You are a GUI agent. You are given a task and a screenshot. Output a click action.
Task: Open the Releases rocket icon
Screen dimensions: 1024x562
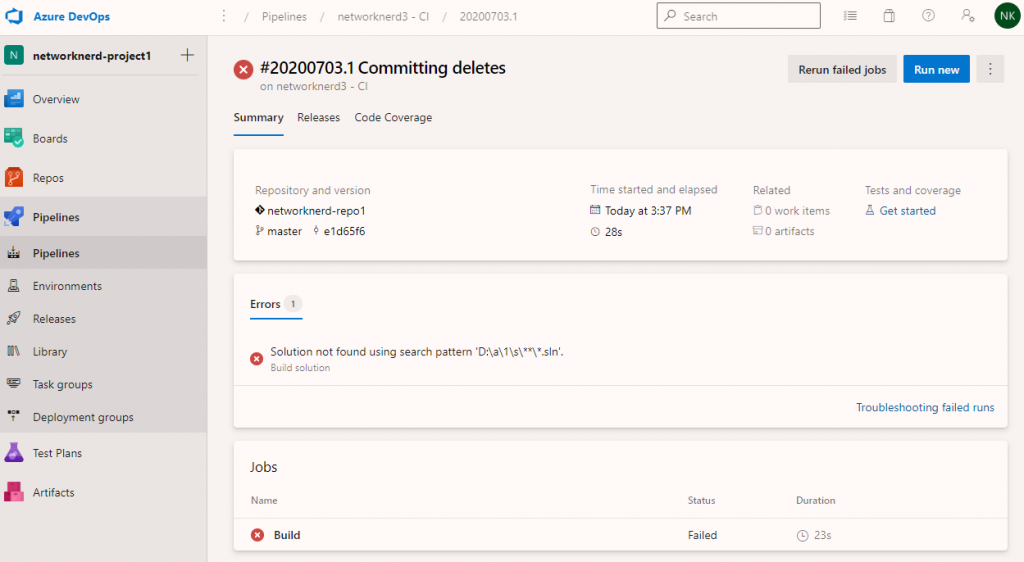[x=14, y=319]
